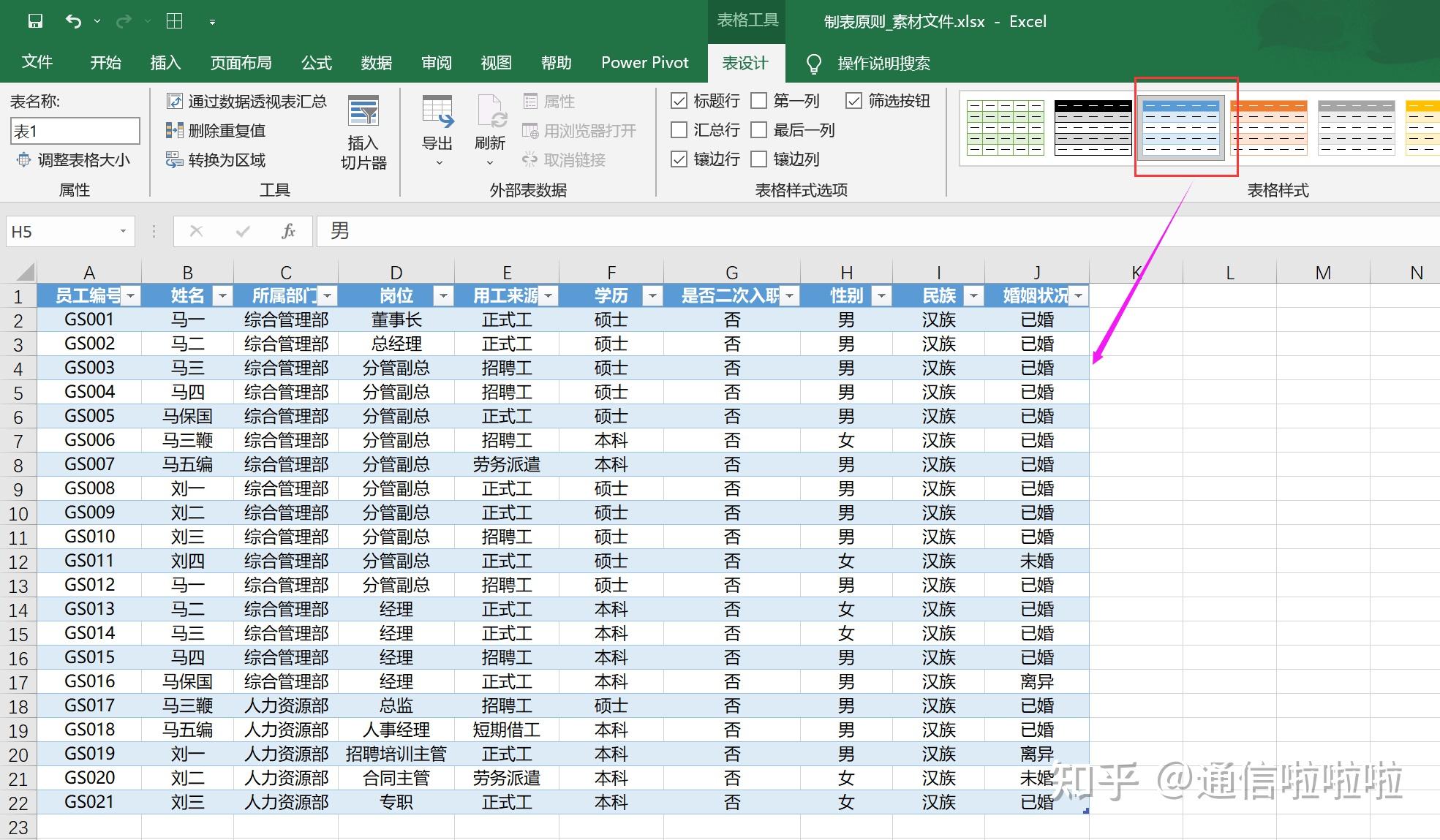Switch to the Data (数据) tab
The image size is (1440, 840).
377,63
